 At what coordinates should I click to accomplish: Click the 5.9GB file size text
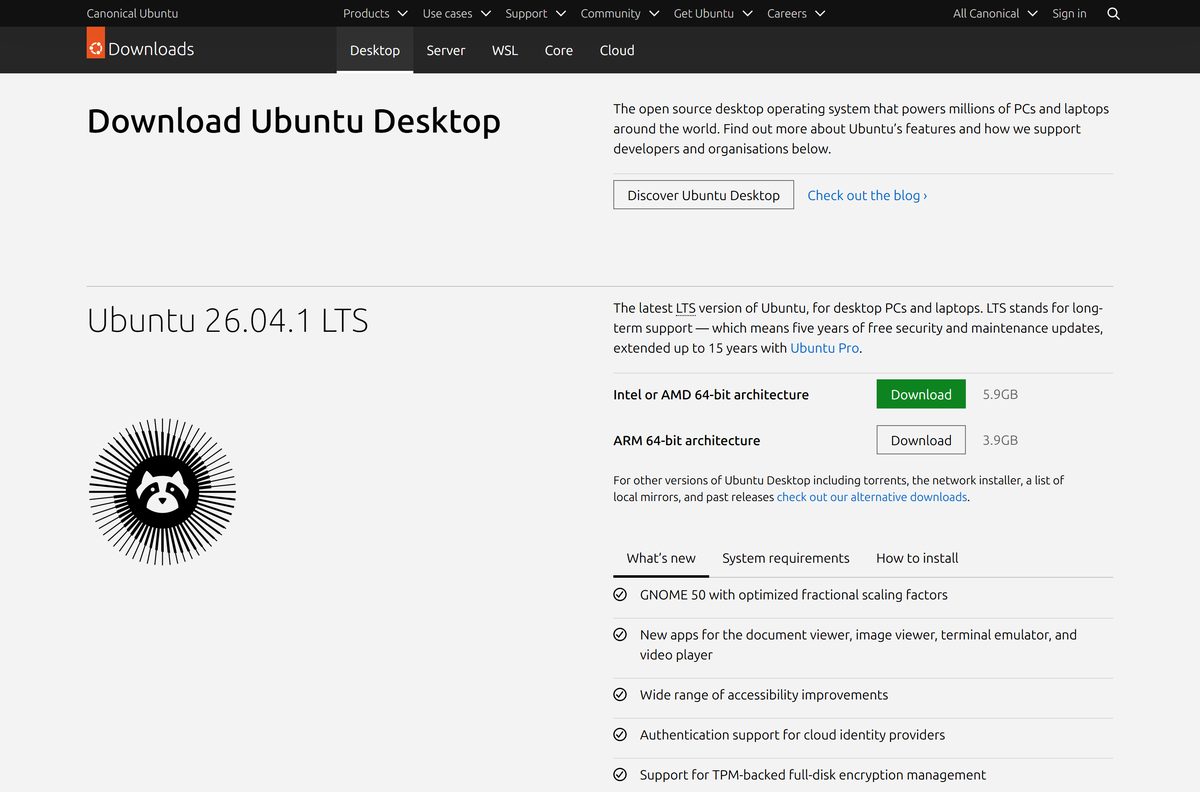coord(1000,394)
